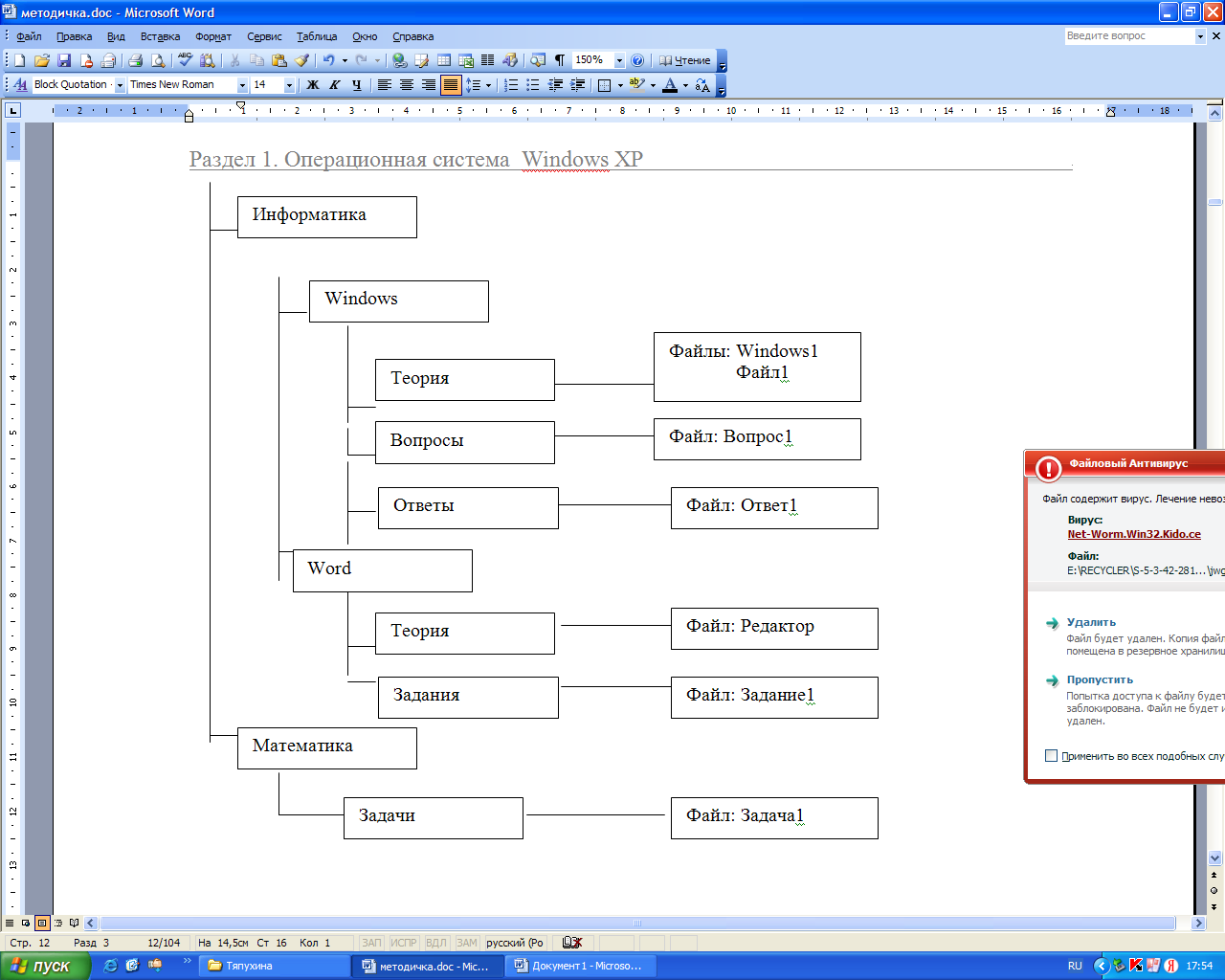Screen dimensions: 1225x980
Task: Toggle ЗАМ overtype mode in status bar
Action: pyautogui.click(x=466, y=943)
